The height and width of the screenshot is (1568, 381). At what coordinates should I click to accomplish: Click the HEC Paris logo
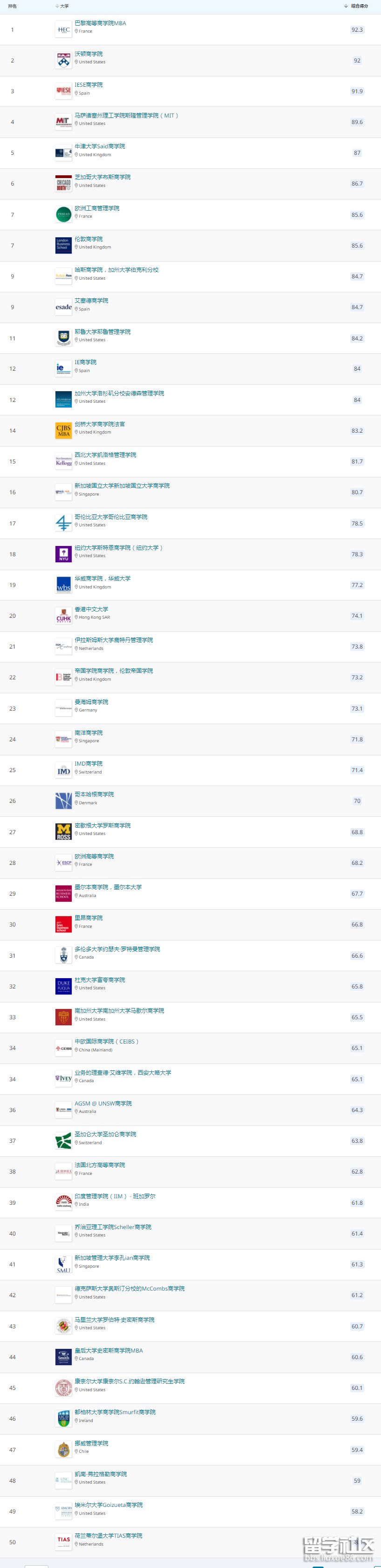(x=63, y=29)
